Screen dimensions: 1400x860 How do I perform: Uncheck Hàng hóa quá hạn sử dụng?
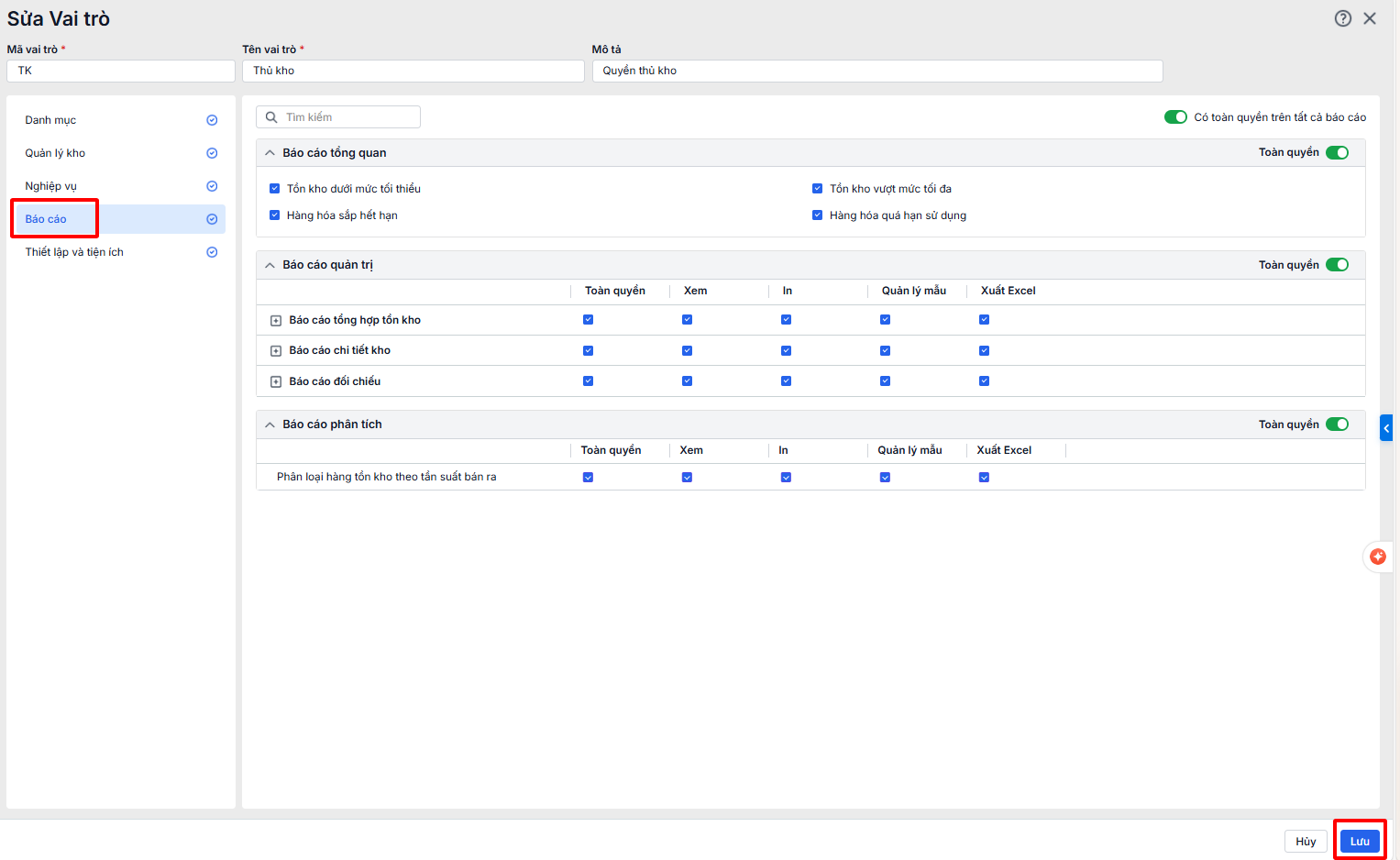817,215
